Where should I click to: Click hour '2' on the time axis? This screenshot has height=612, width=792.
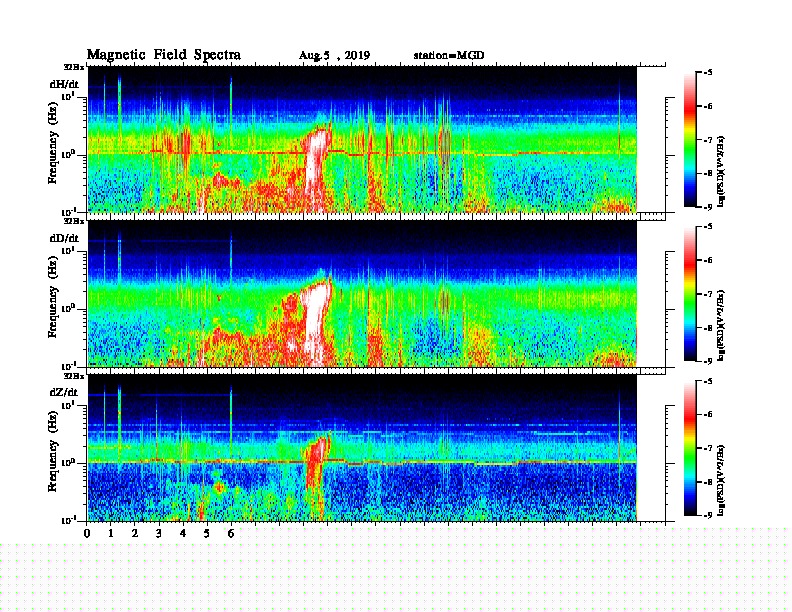[135, 533]
